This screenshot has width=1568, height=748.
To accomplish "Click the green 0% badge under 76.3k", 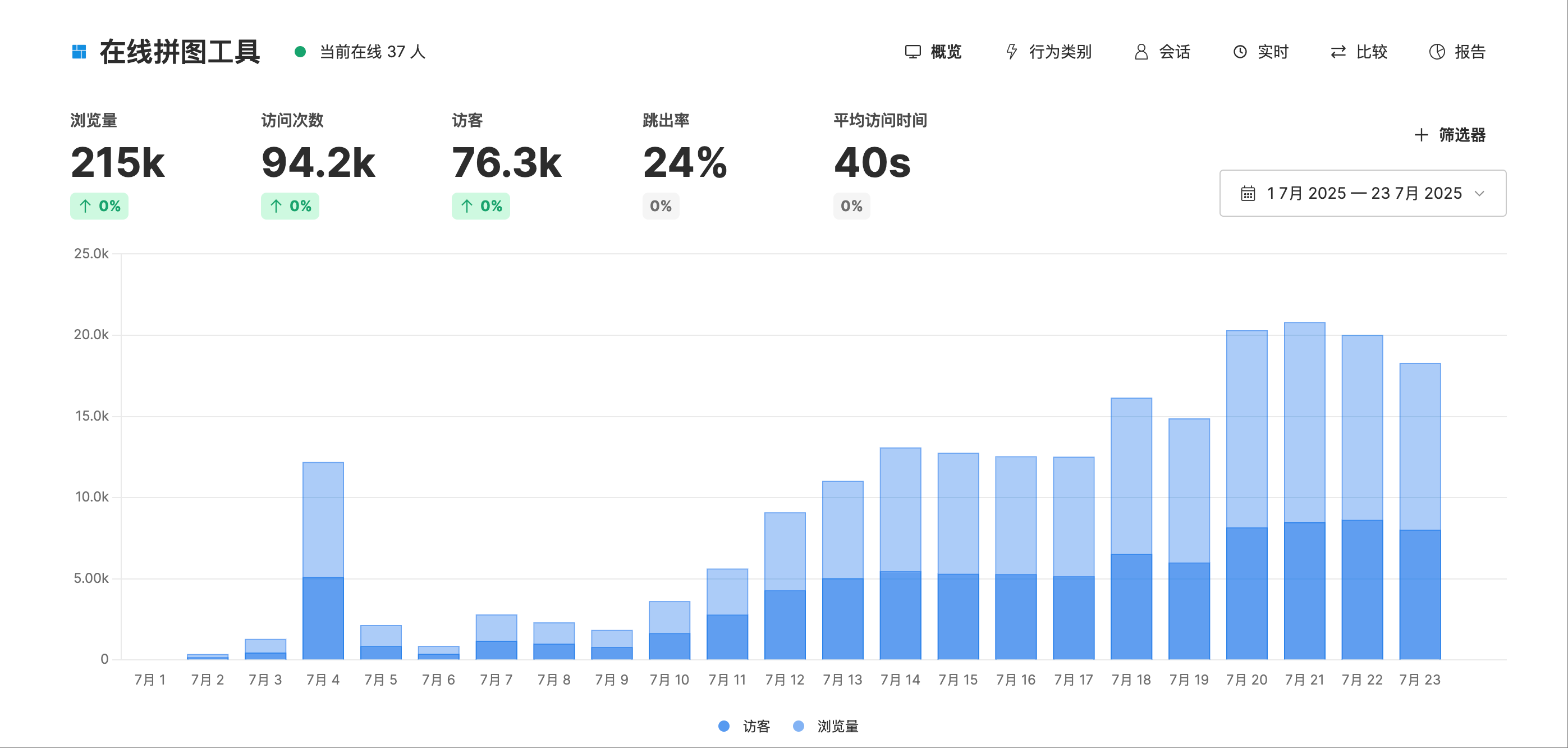I will pyautogui.click(x=480, y=206).
